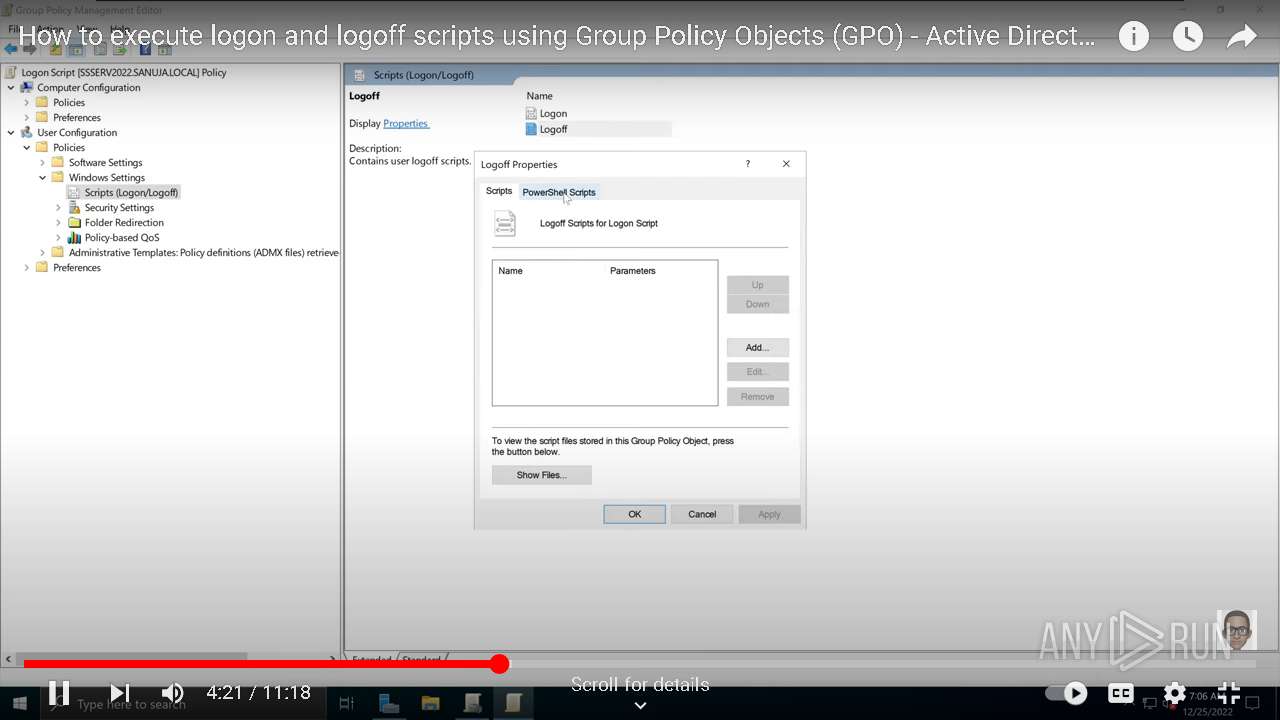Select Security Settings in the tree
Image resolution: width=1280 pixels, height=720 pixels.
119,207
